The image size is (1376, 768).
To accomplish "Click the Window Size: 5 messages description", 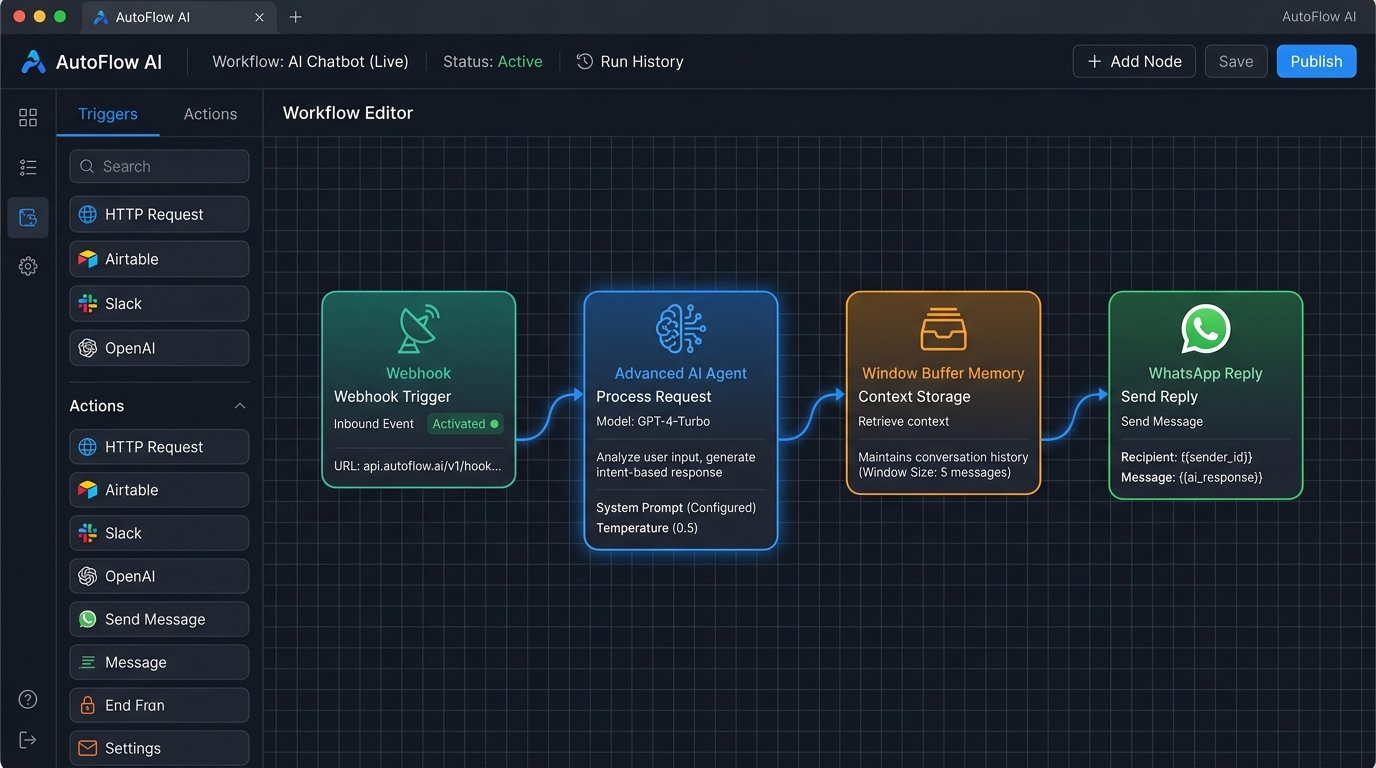I will pos(934,473).
